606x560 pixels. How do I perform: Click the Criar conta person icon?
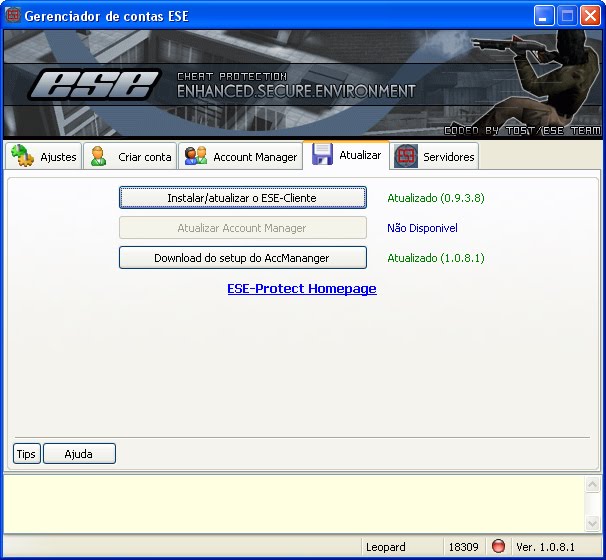tap(99, 156)
